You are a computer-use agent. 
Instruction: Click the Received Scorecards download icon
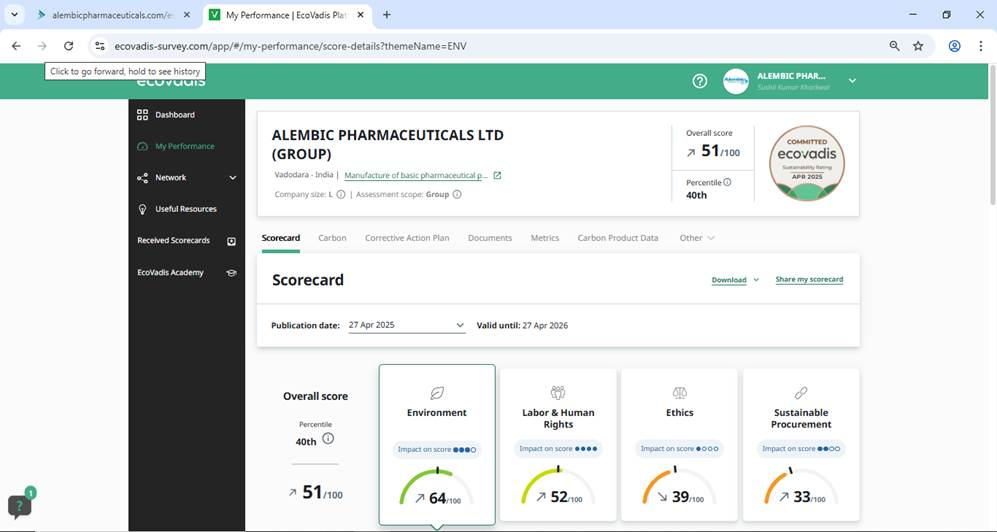point(232,241)
